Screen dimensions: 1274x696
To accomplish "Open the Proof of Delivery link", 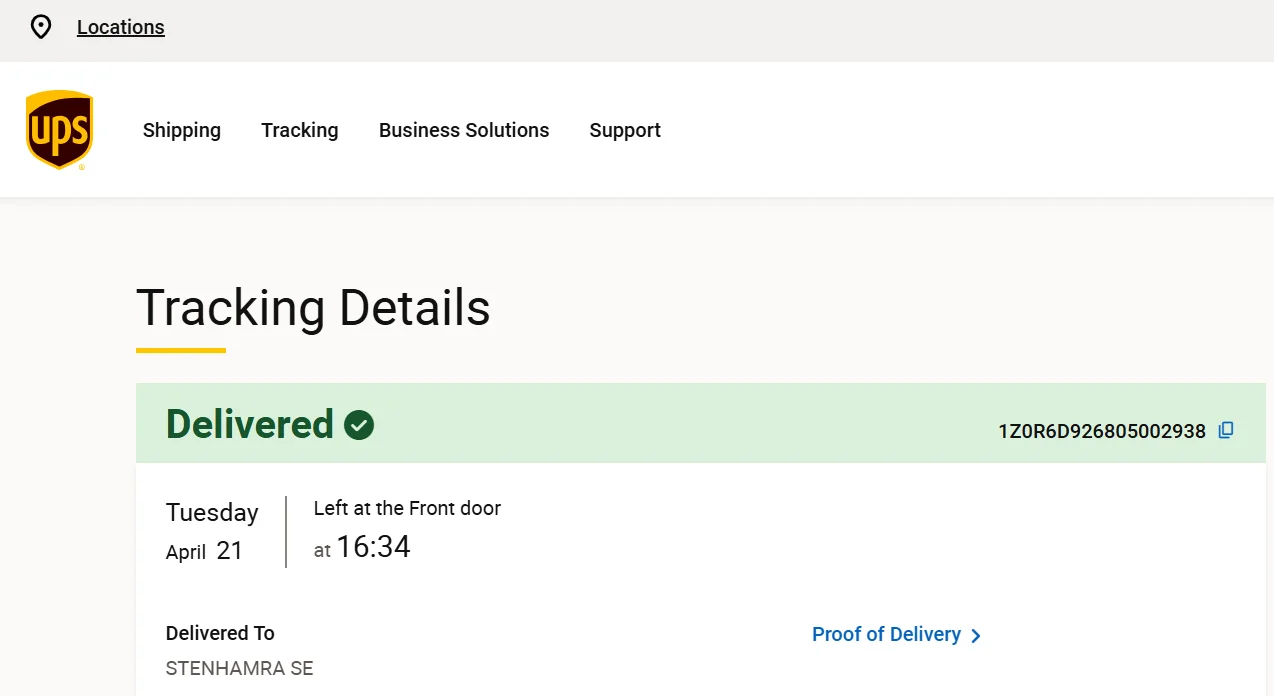I will click(886, 634).
